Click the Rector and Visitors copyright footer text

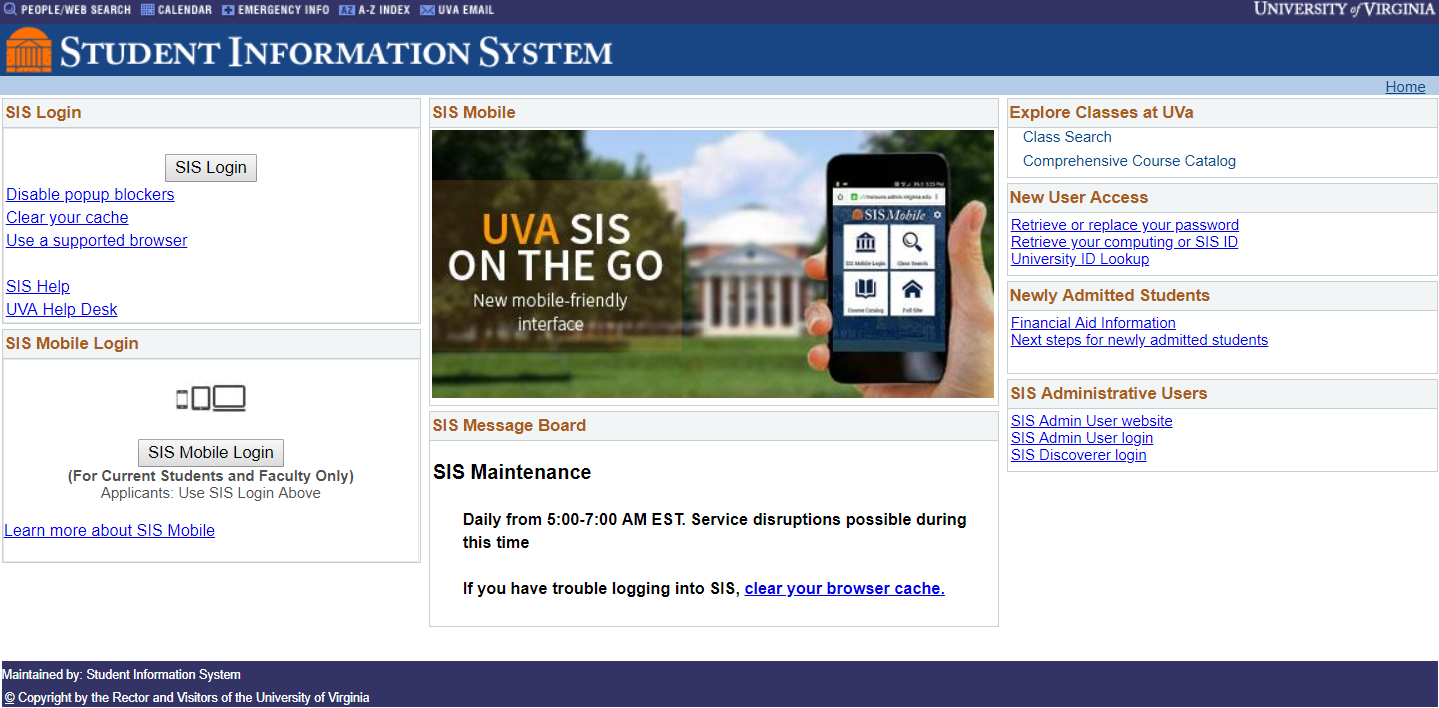(x=187, y=698)
